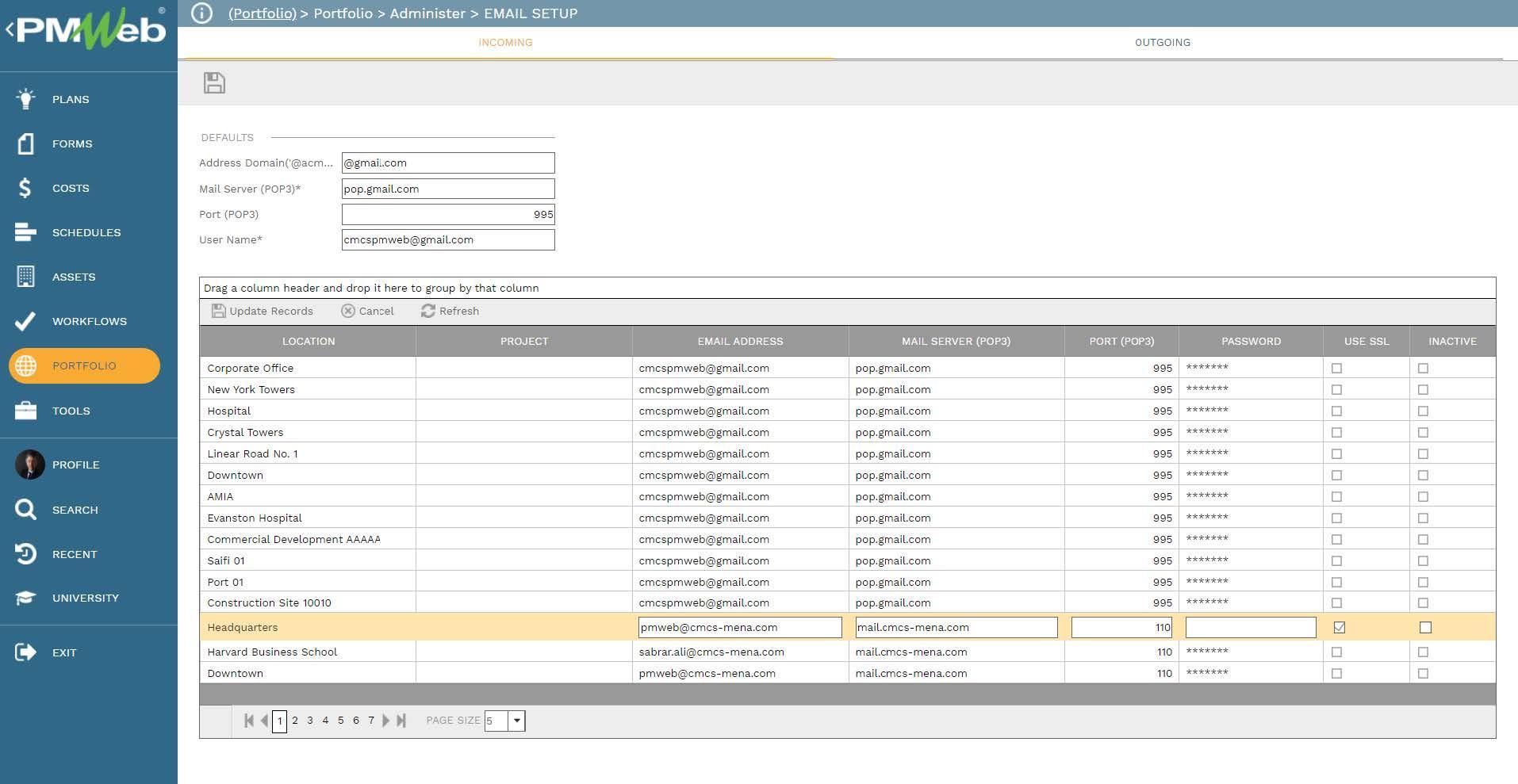Open the Schedules menu label

point(86,232)
